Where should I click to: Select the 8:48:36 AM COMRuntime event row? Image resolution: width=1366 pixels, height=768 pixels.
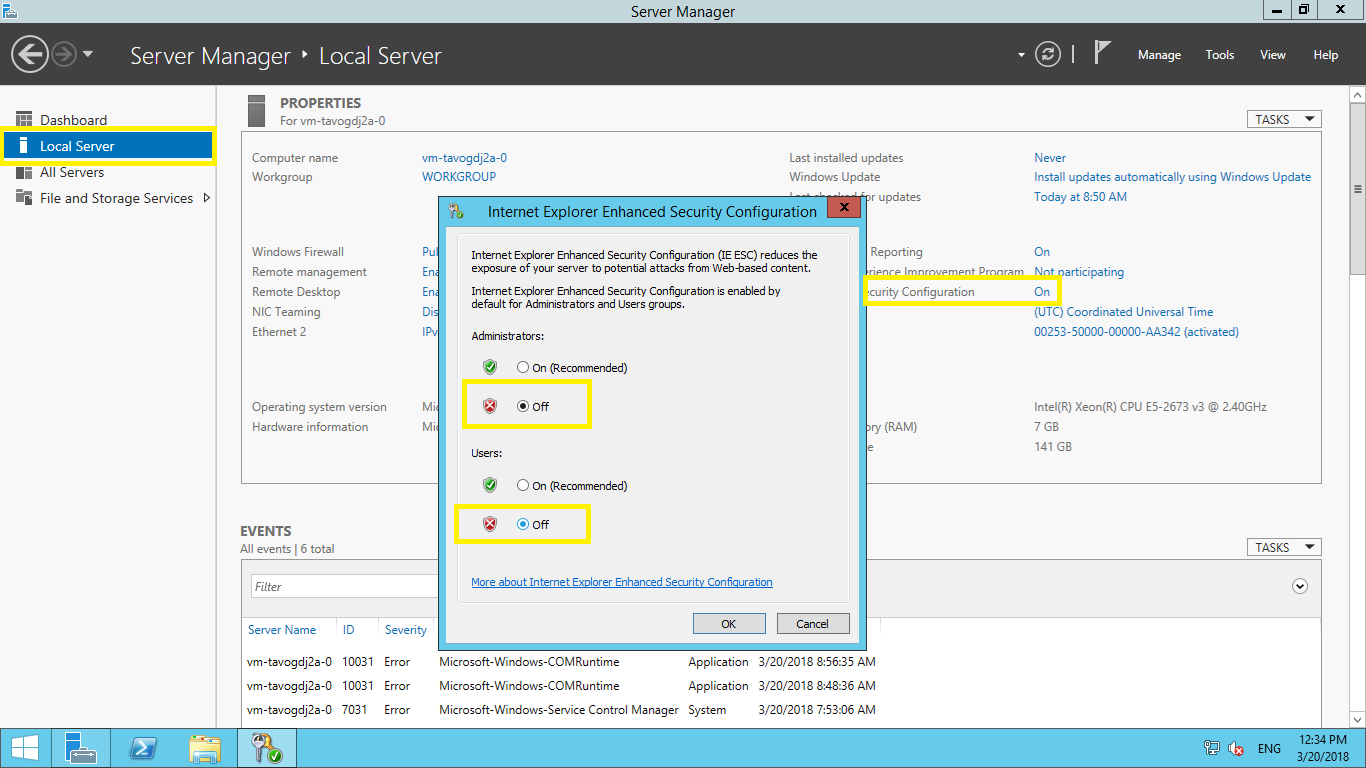781,686
